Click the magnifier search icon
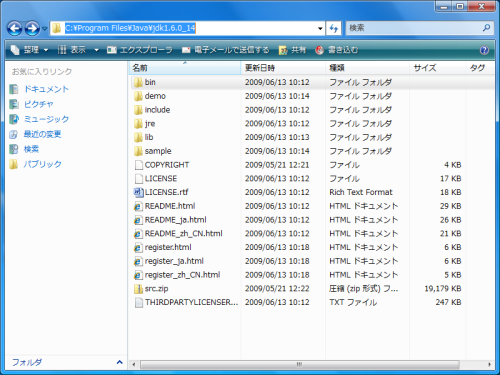The image size is (500, 375). 486,28
